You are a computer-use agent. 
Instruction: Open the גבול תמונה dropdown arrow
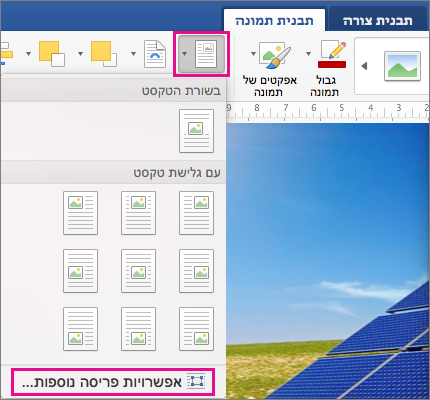tap(309, 54)
